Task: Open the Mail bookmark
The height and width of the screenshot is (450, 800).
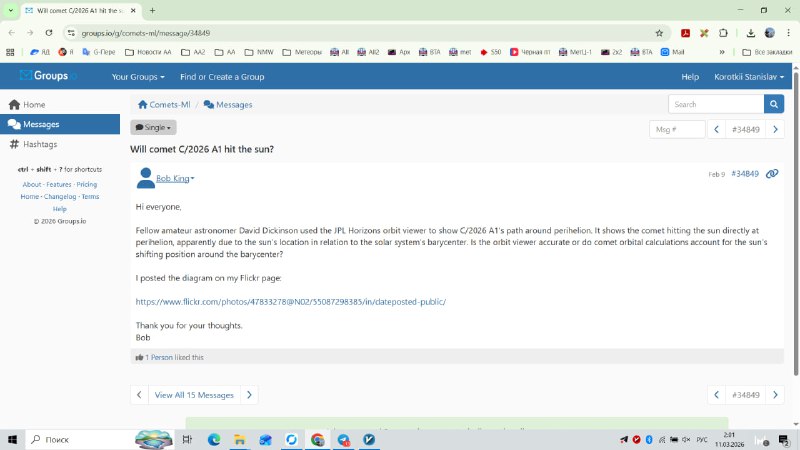Action: click(x=672, y=52)
